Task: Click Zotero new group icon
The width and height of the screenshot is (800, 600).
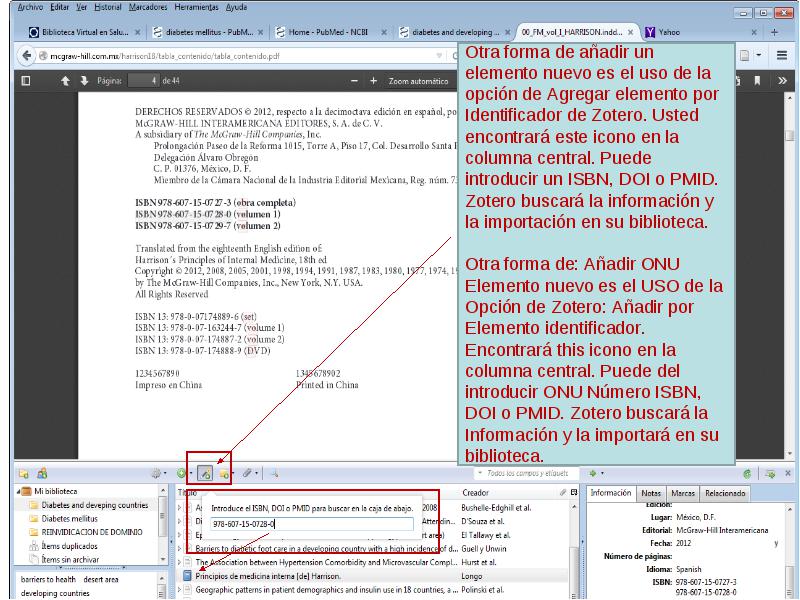Action: pos(42,473)
